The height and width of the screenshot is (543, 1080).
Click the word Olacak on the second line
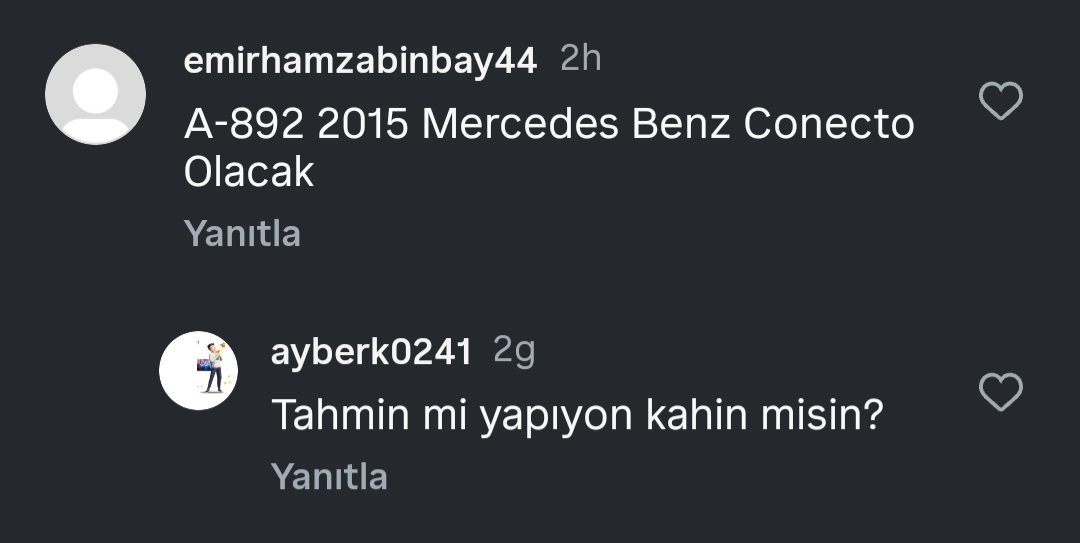249,172
